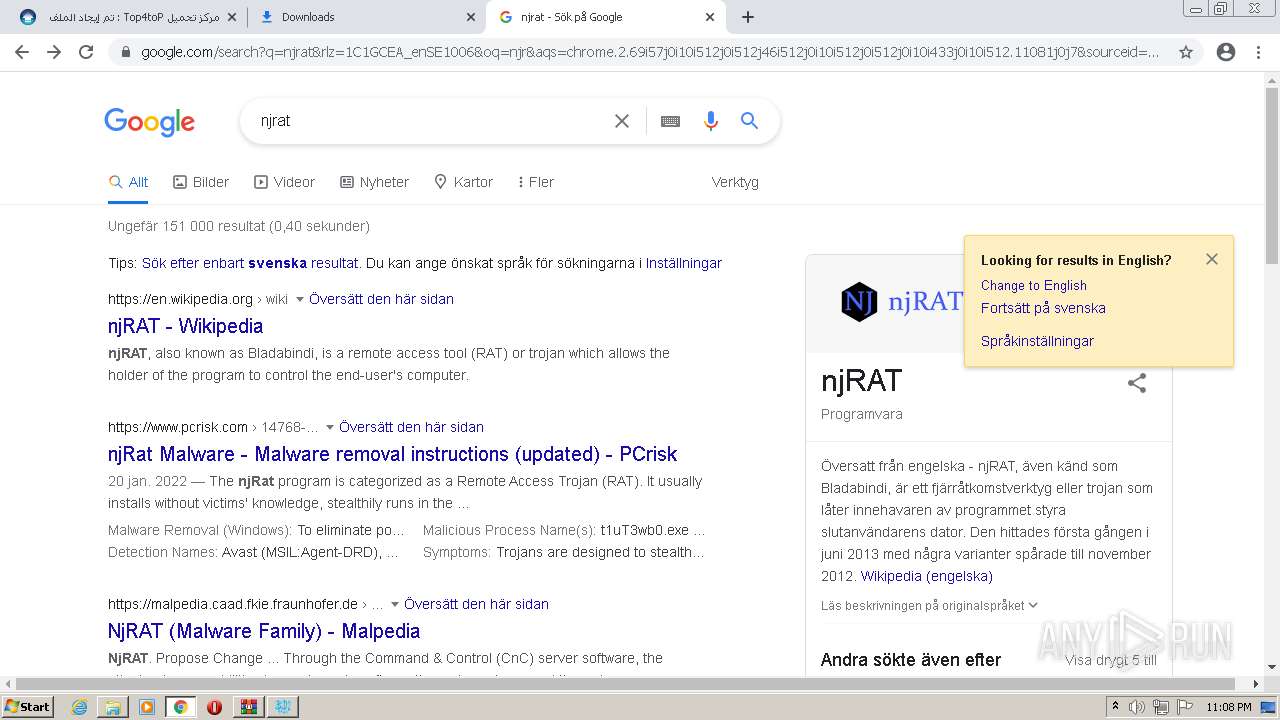The image size is (1280, 720).
Task: Expand the Fler more menu
Action: click(x=536, y=182)
